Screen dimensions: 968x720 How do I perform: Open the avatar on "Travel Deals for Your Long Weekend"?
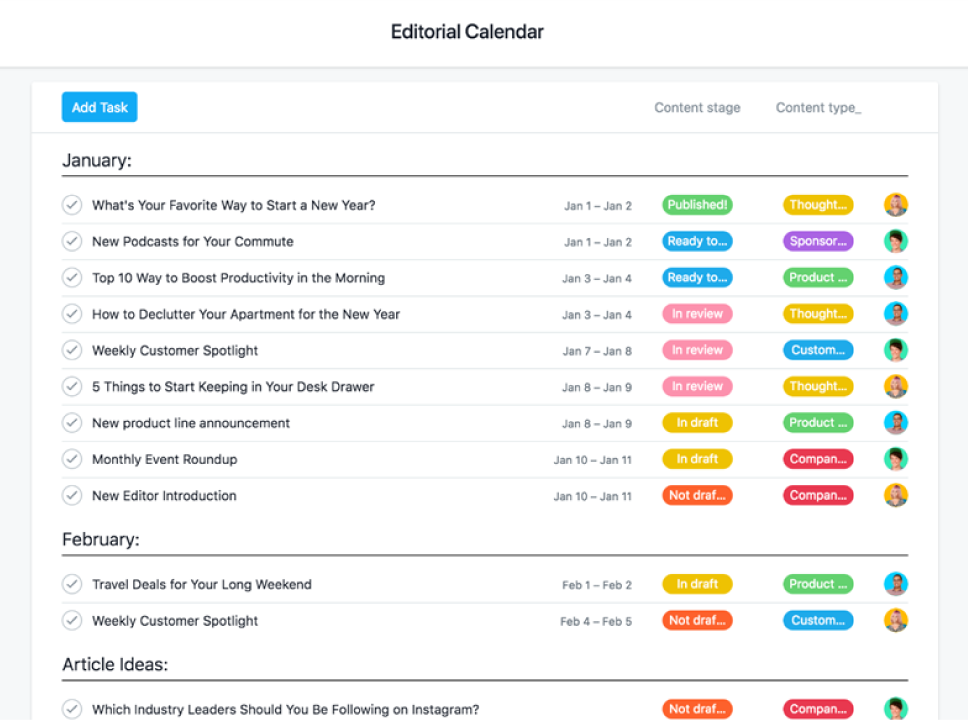click(x=895, y=584)
